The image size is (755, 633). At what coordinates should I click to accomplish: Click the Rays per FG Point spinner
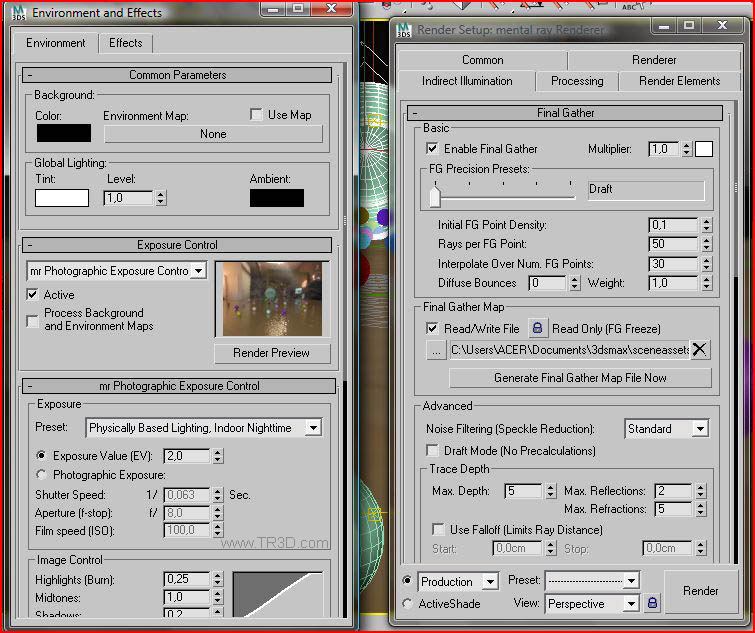706,244
